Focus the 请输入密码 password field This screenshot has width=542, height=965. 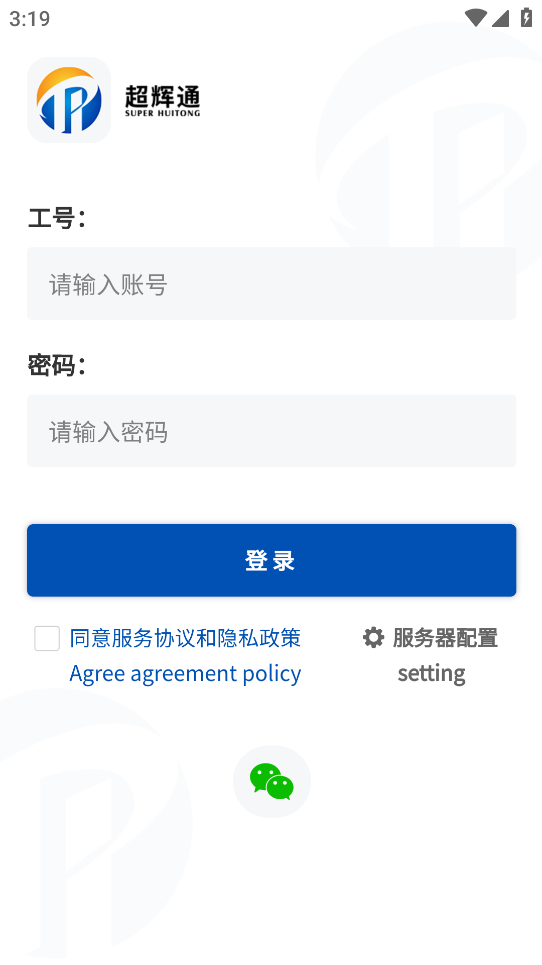click(271, 431)
